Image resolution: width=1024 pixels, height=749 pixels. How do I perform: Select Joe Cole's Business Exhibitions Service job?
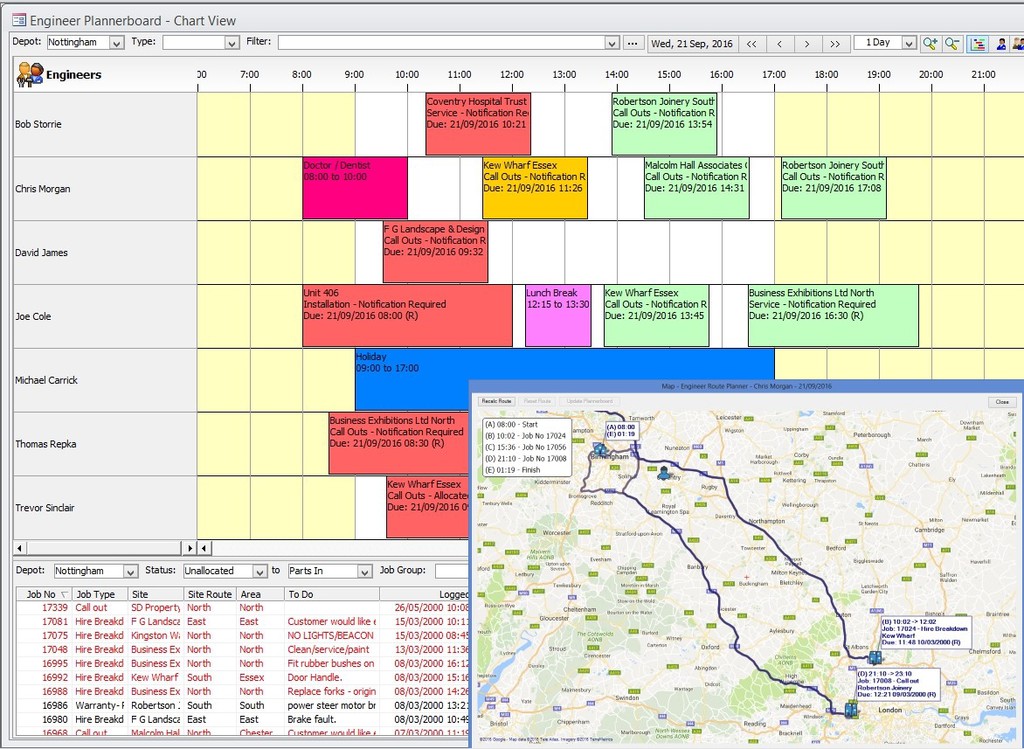[833, 315]
